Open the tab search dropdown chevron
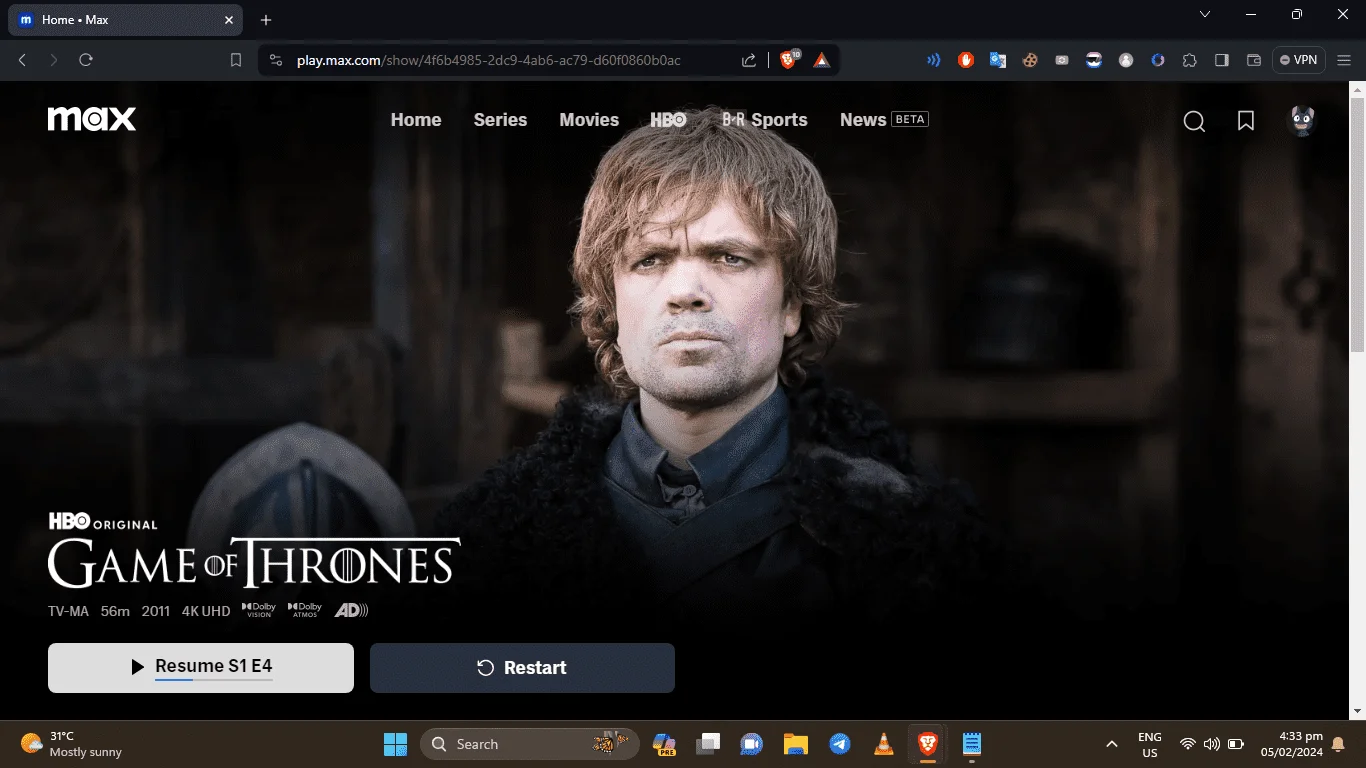Screen dimensions: 1366x768 pos(1205,14)
